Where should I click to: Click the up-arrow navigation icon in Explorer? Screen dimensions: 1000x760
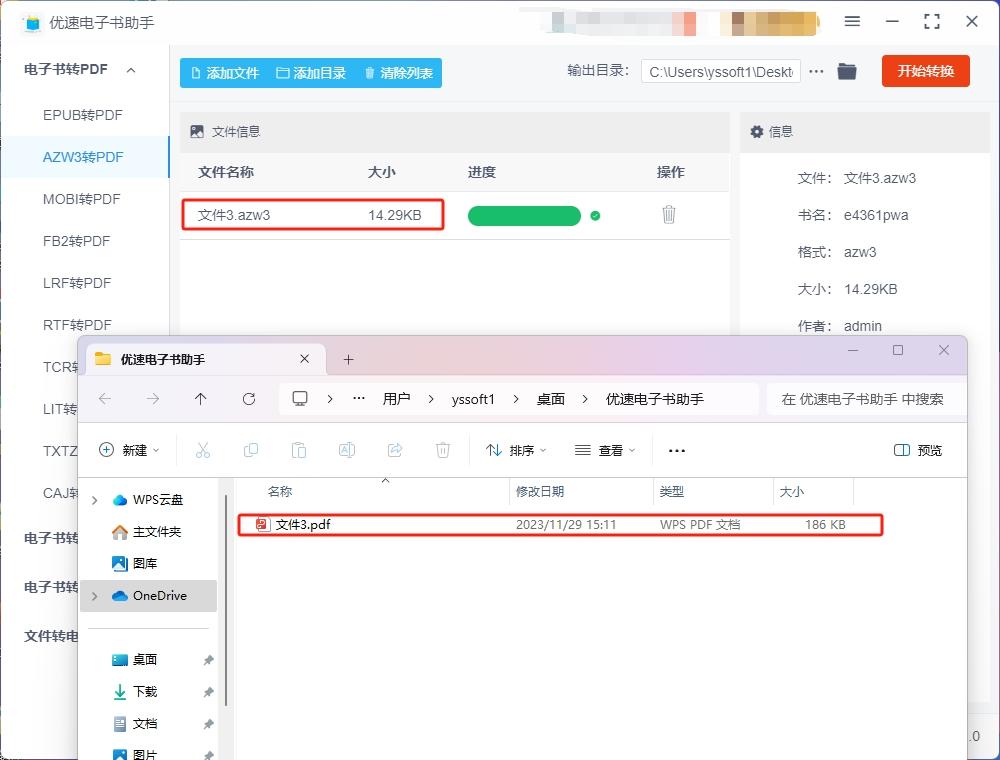click(201, 399)
